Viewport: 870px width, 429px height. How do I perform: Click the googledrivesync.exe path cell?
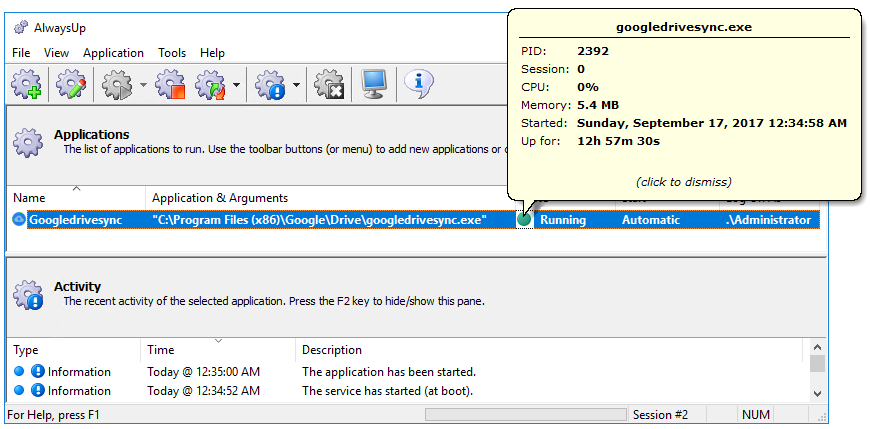point(320,220)
